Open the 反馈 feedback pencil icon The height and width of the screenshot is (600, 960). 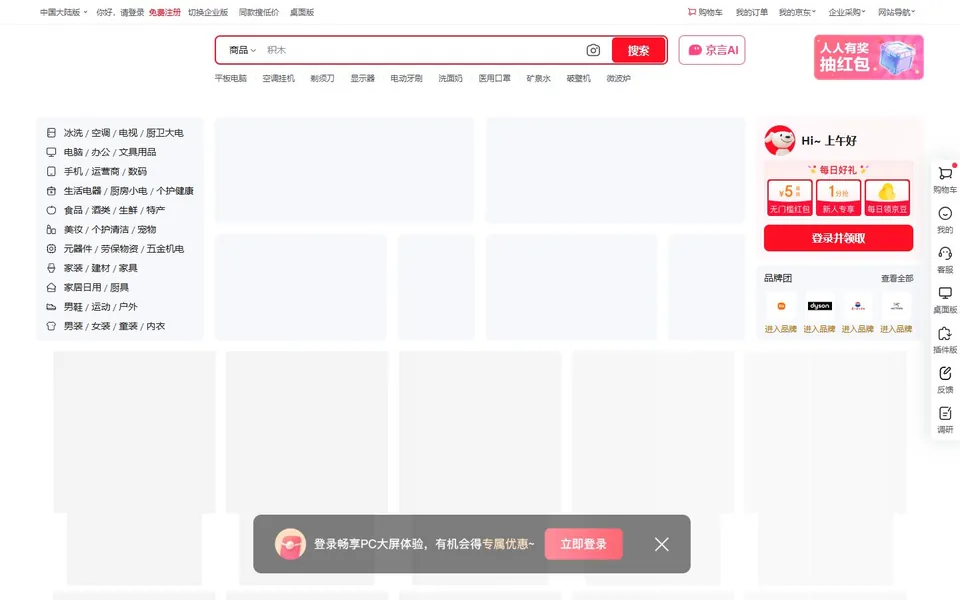945,373
